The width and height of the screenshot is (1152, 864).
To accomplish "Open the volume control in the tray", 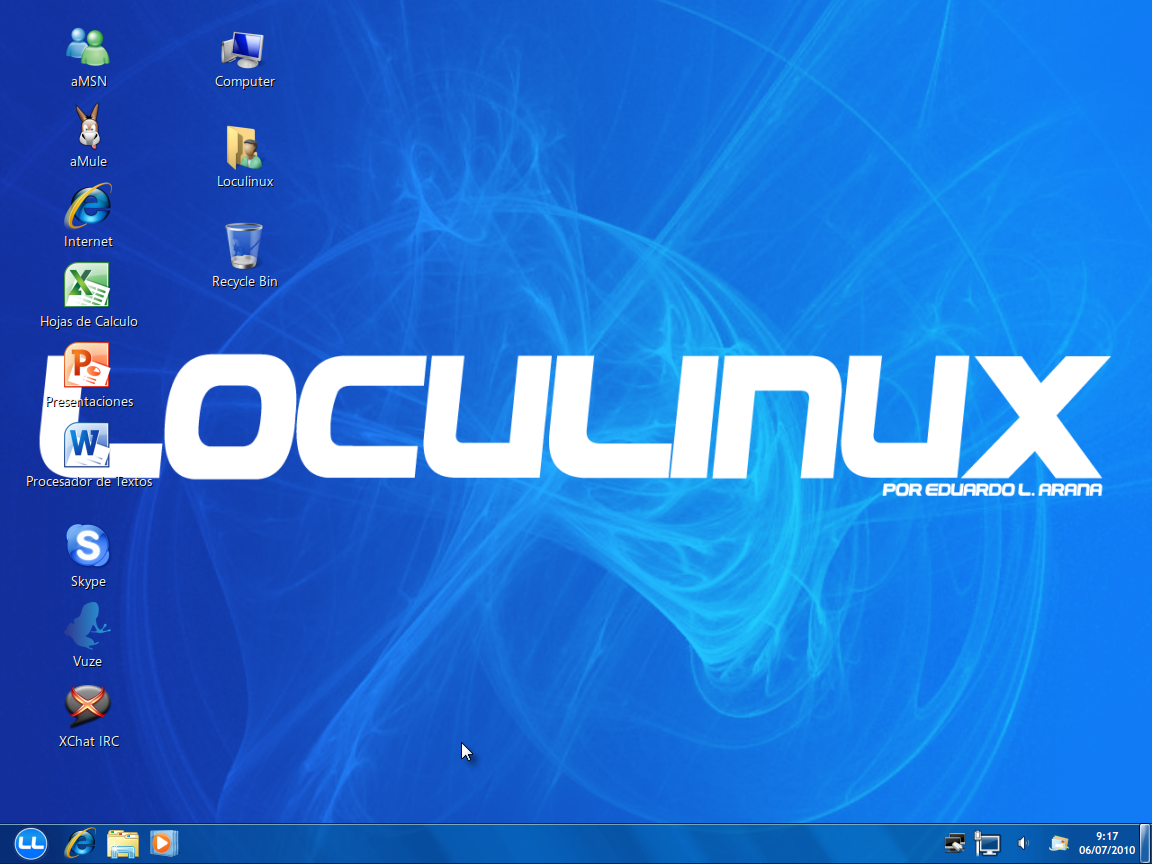I will coord(1023,844).
